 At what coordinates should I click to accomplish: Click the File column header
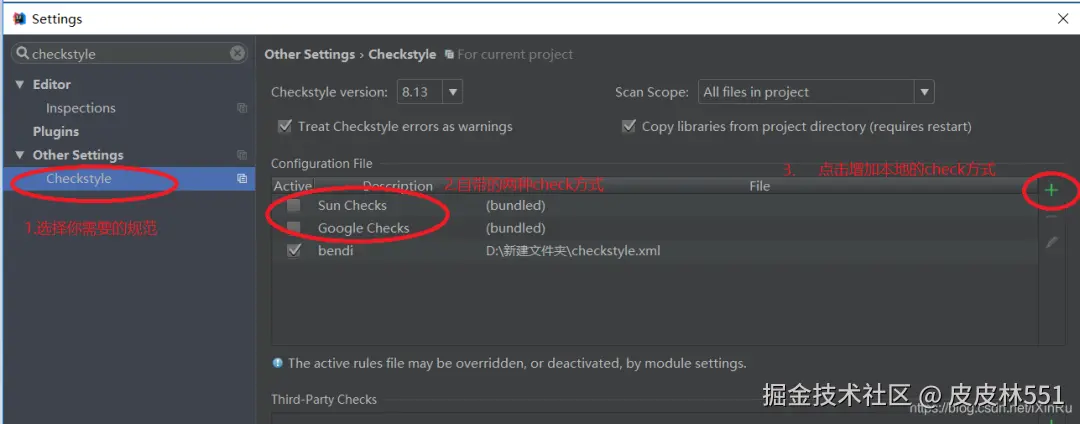760,186
